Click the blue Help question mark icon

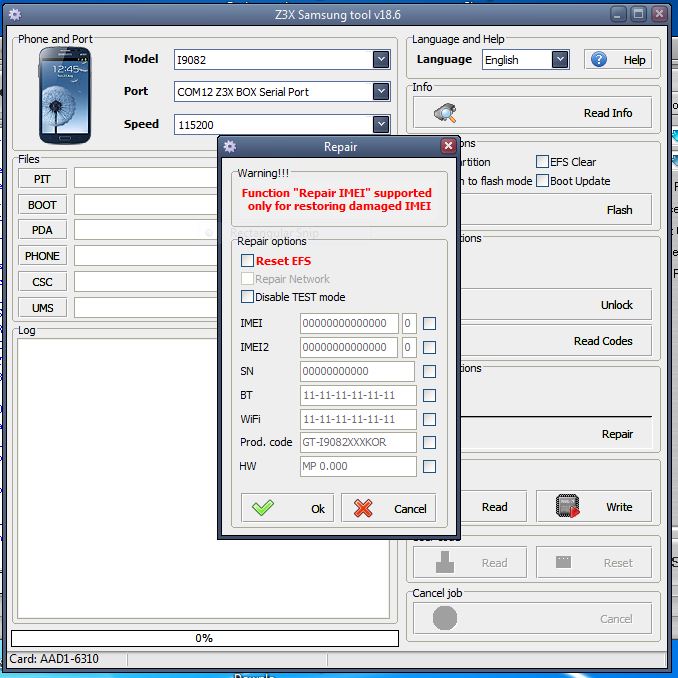(599, 59)
